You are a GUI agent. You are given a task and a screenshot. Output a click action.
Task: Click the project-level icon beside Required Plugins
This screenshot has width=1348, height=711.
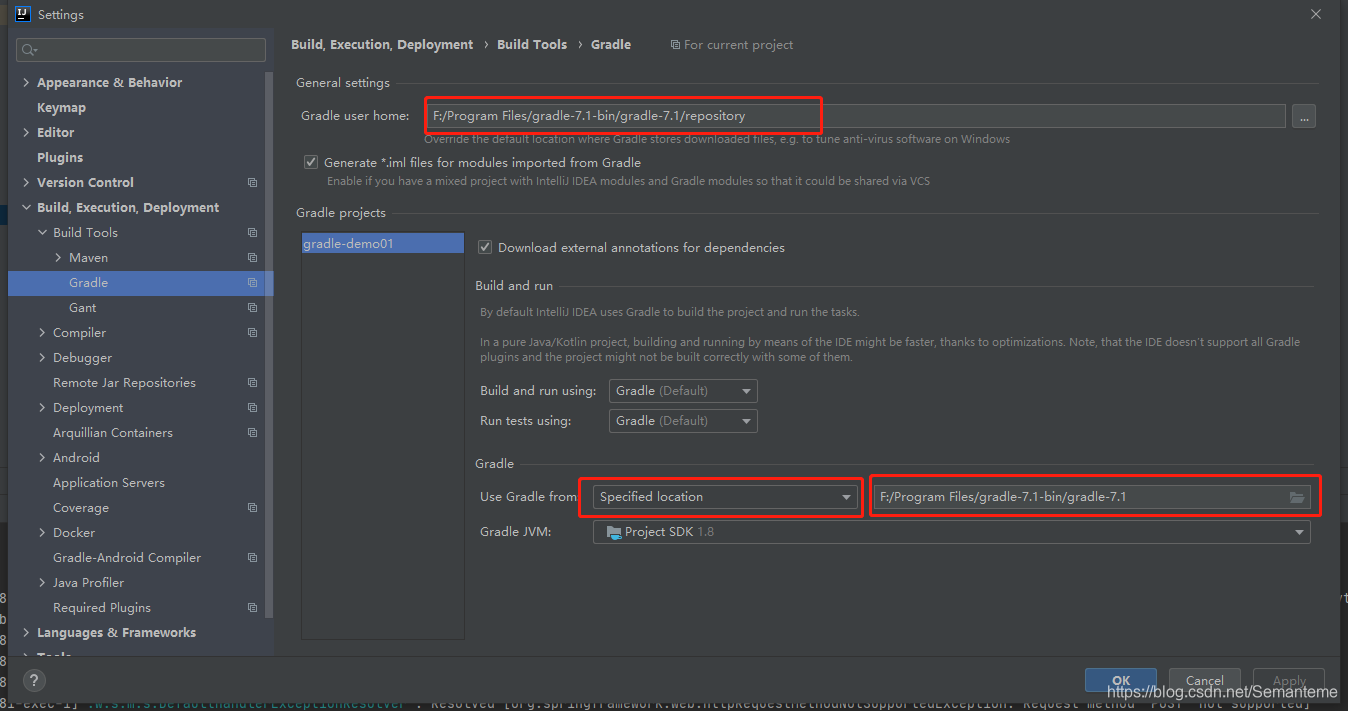click(x=252, y=608)
